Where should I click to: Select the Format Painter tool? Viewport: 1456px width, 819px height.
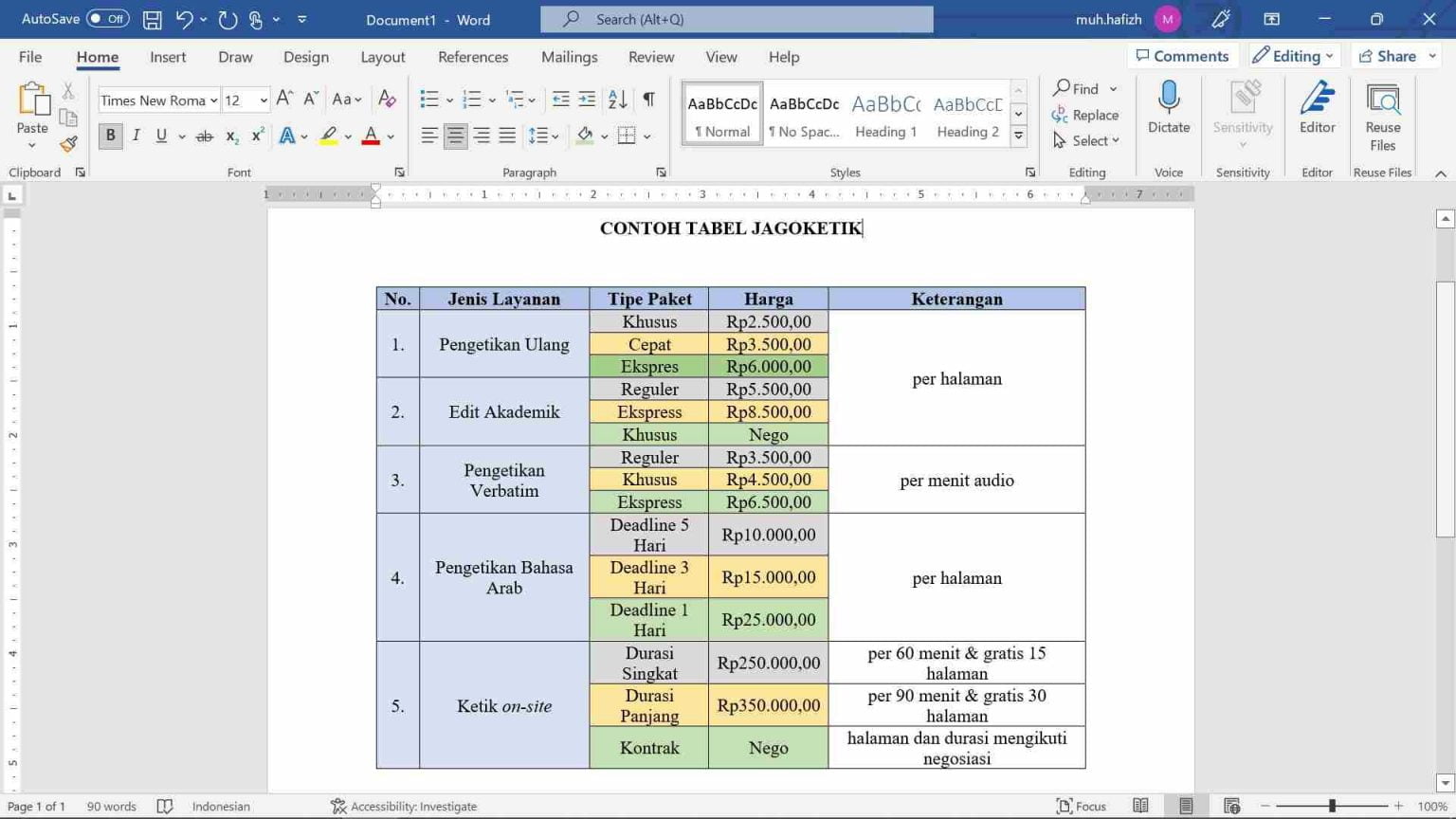click(67, 144)
